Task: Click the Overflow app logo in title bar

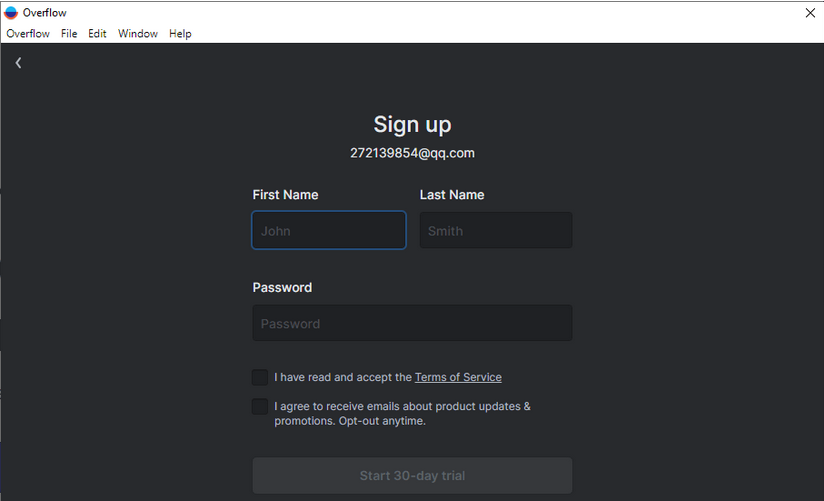Action: pos(11,13)
